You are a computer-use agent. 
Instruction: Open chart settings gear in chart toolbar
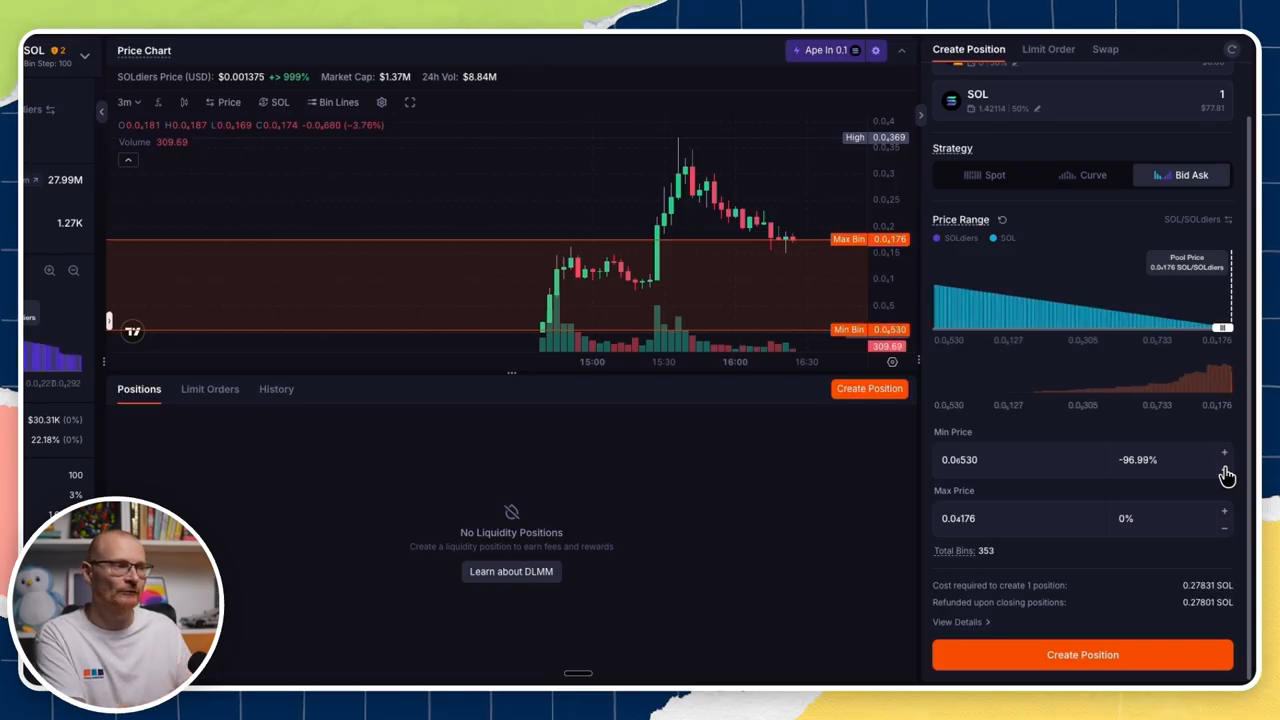pyautogui.click(x=381, y=102)
